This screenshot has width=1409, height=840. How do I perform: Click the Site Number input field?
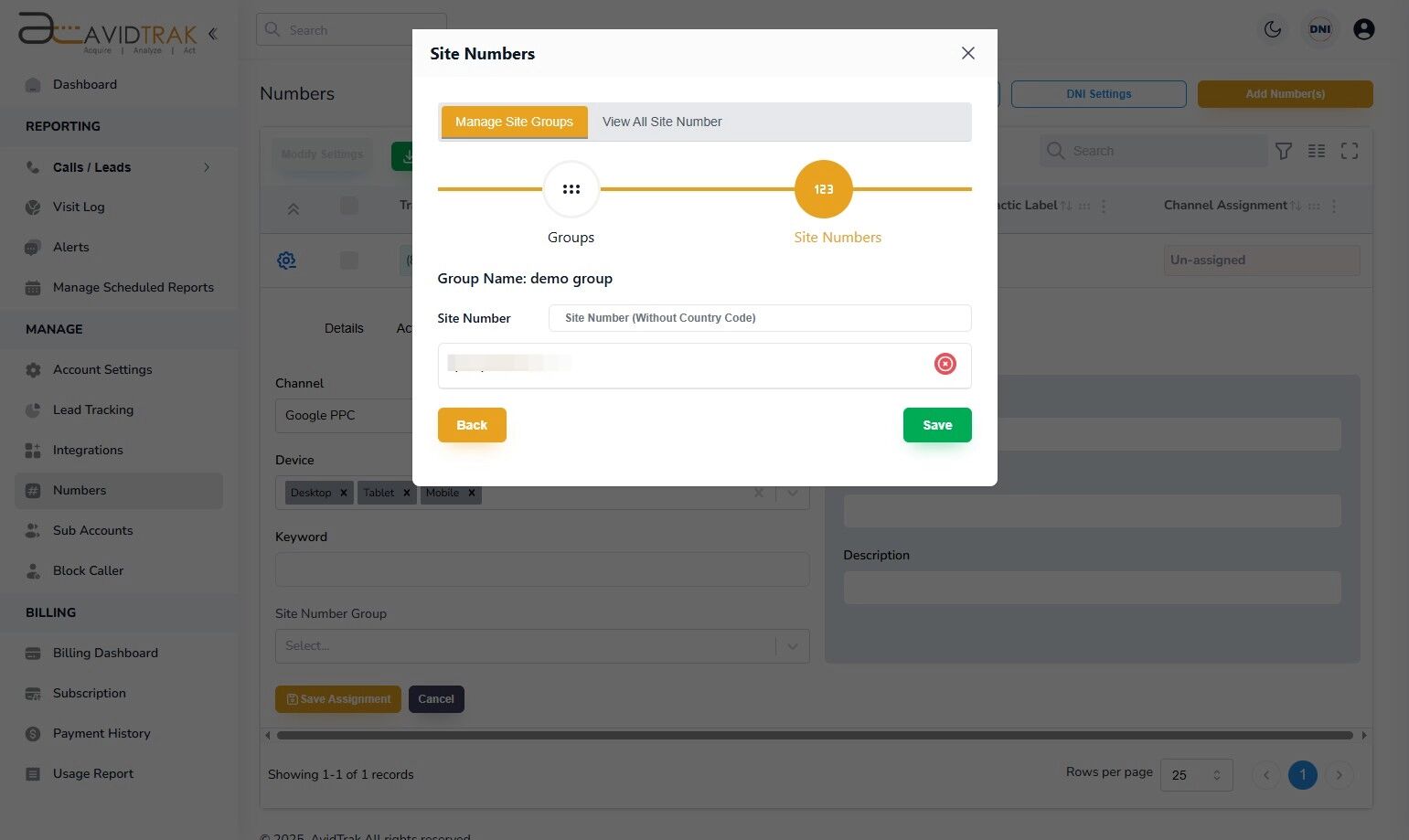[x=759, y=318]
